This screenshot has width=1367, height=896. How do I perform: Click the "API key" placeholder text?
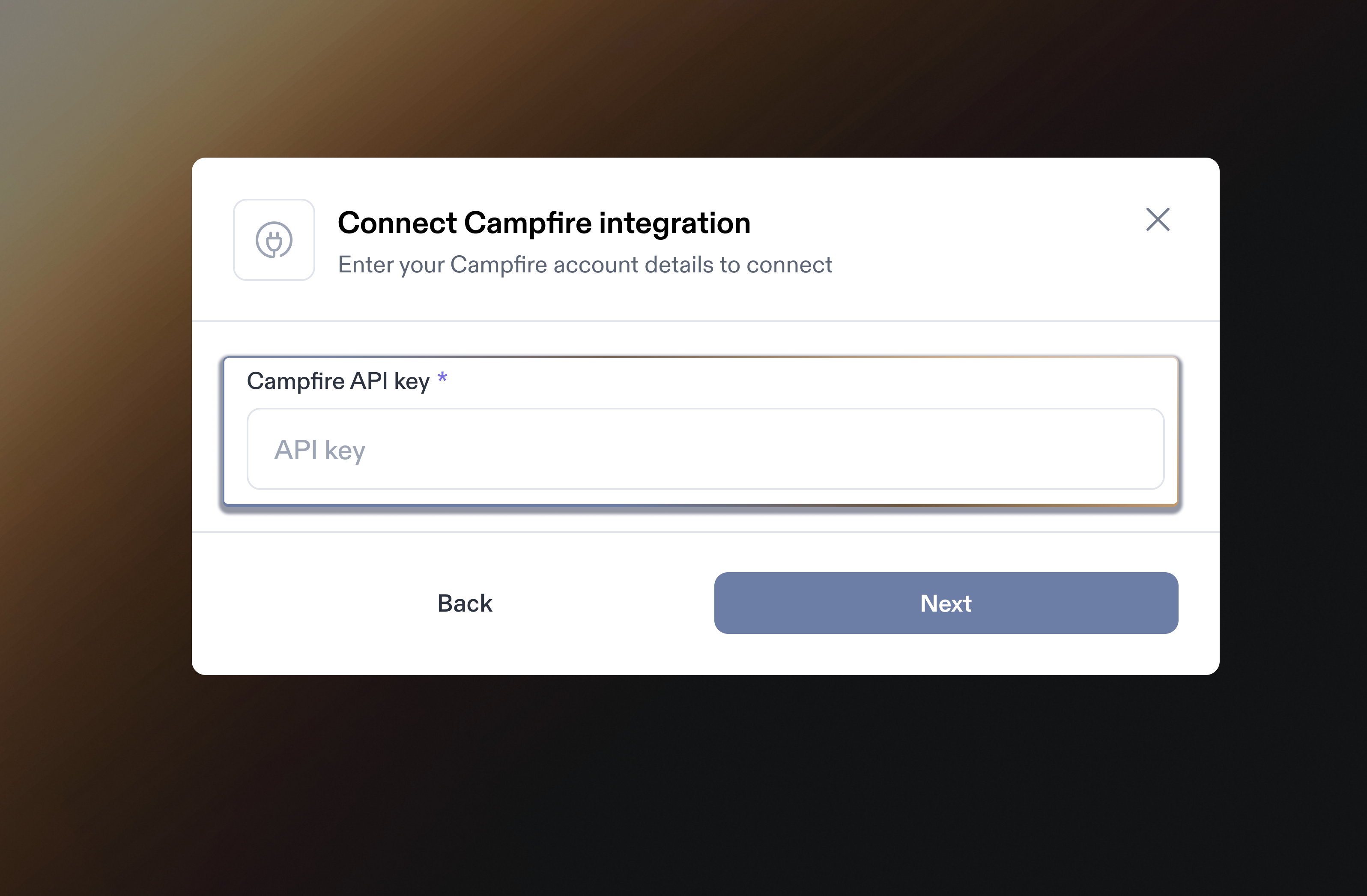319,450
